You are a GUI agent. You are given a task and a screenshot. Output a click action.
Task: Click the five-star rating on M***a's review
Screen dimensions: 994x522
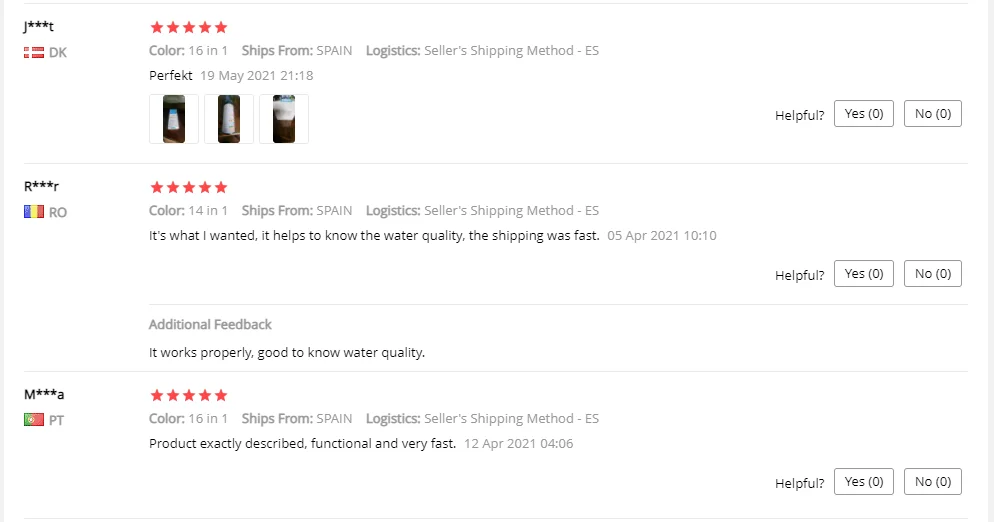coord(188,395)
